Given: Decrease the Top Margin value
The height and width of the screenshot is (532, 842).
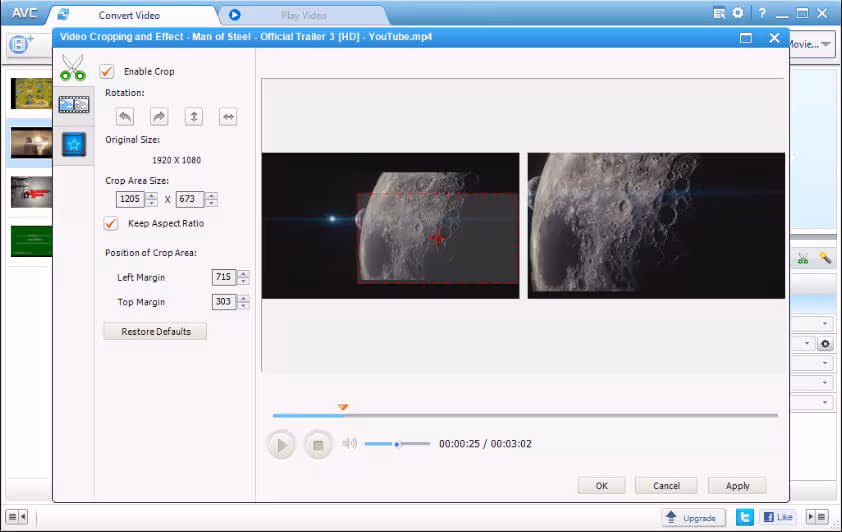Looking at the screenshot, I should (244, 305).
